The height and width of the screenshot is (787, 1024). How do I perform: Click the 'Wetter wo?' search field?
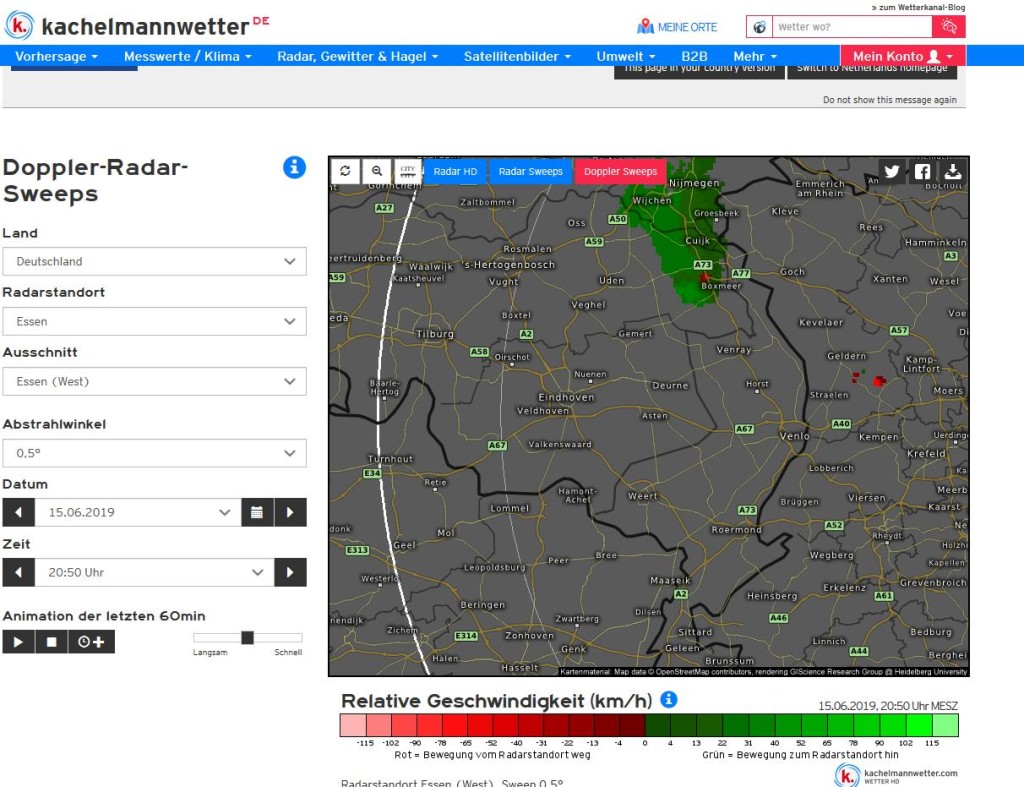(x=852, y=27)
